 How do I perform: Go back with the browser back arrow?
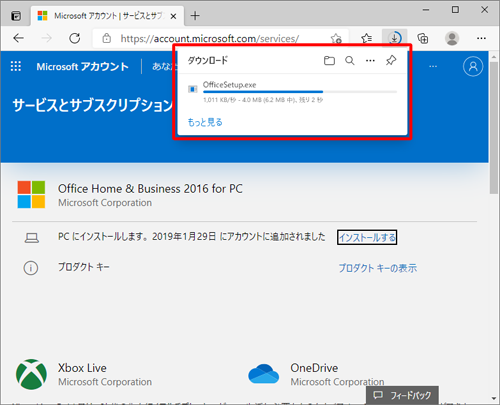pos(18,38)
